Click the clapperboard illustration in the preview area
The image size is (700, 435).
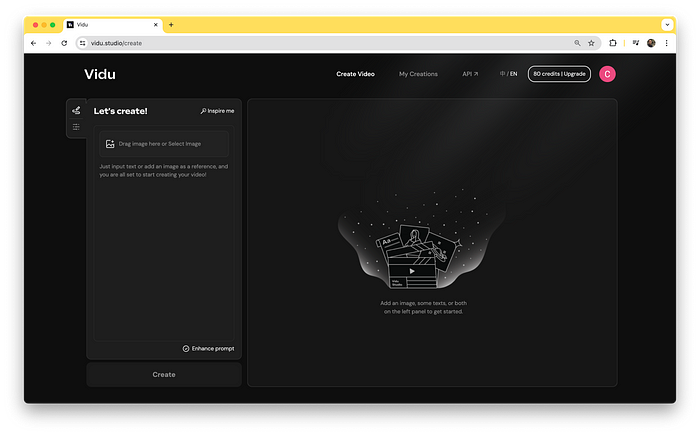point(417,257)
